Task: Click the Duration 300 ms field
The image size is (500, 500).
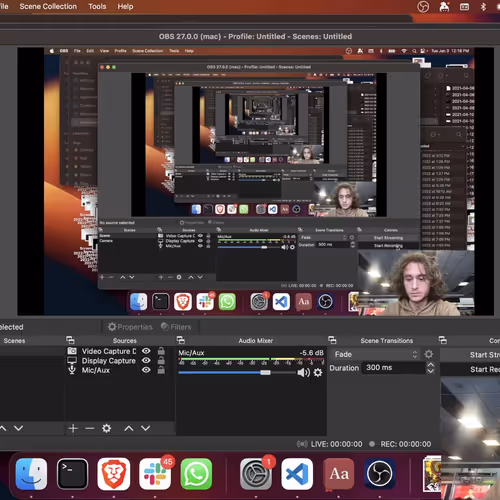Action: [393, 368]
